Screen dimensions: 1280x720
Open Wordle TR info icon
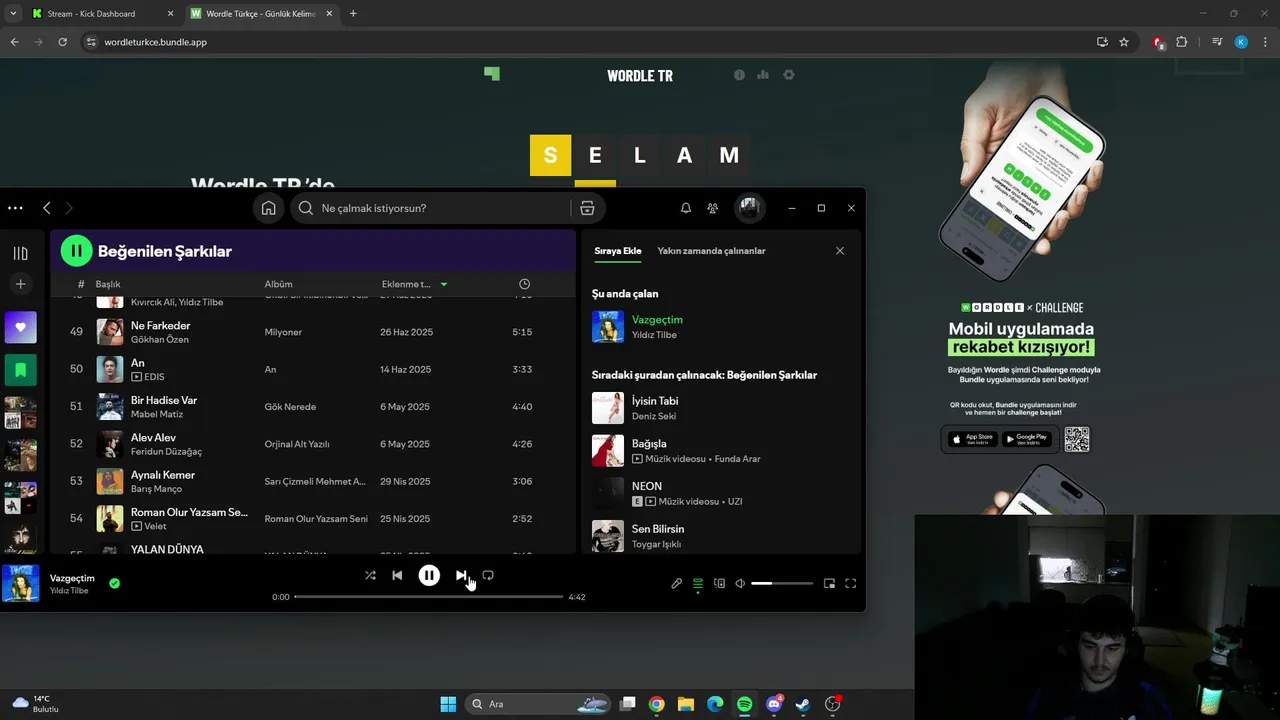pyautogui.click(x=739, y=75)
